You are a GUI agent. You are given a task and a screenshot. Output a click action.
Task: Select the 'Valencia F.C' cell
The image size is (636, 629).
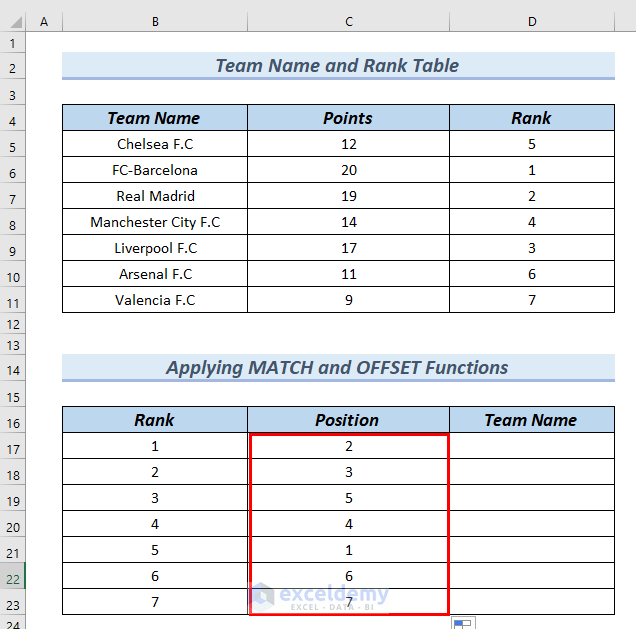pos(155,300)
